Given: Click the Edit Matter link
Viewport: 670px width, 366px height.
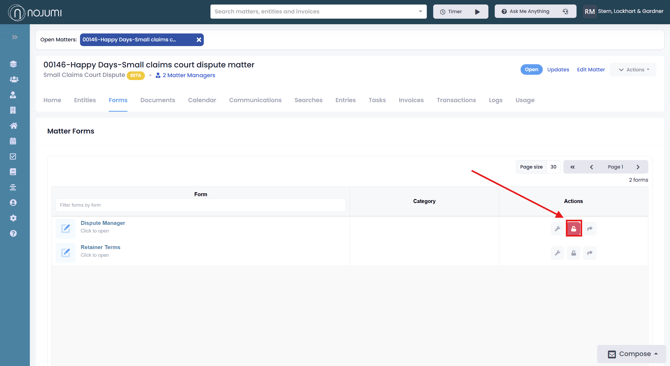Looking at the screenshot, I should point(591,70).
